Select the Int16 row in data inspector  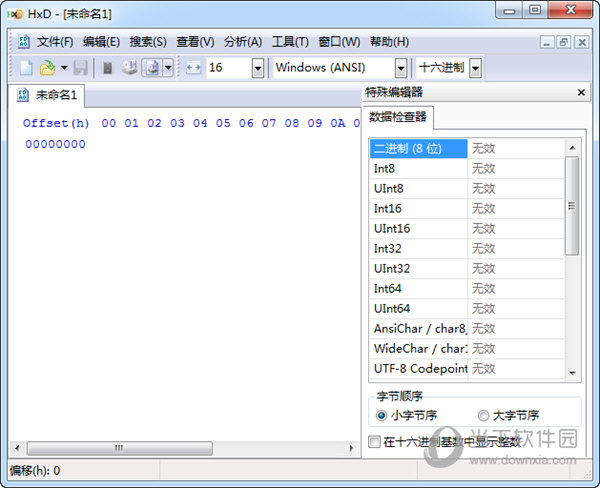coord(467,209)
